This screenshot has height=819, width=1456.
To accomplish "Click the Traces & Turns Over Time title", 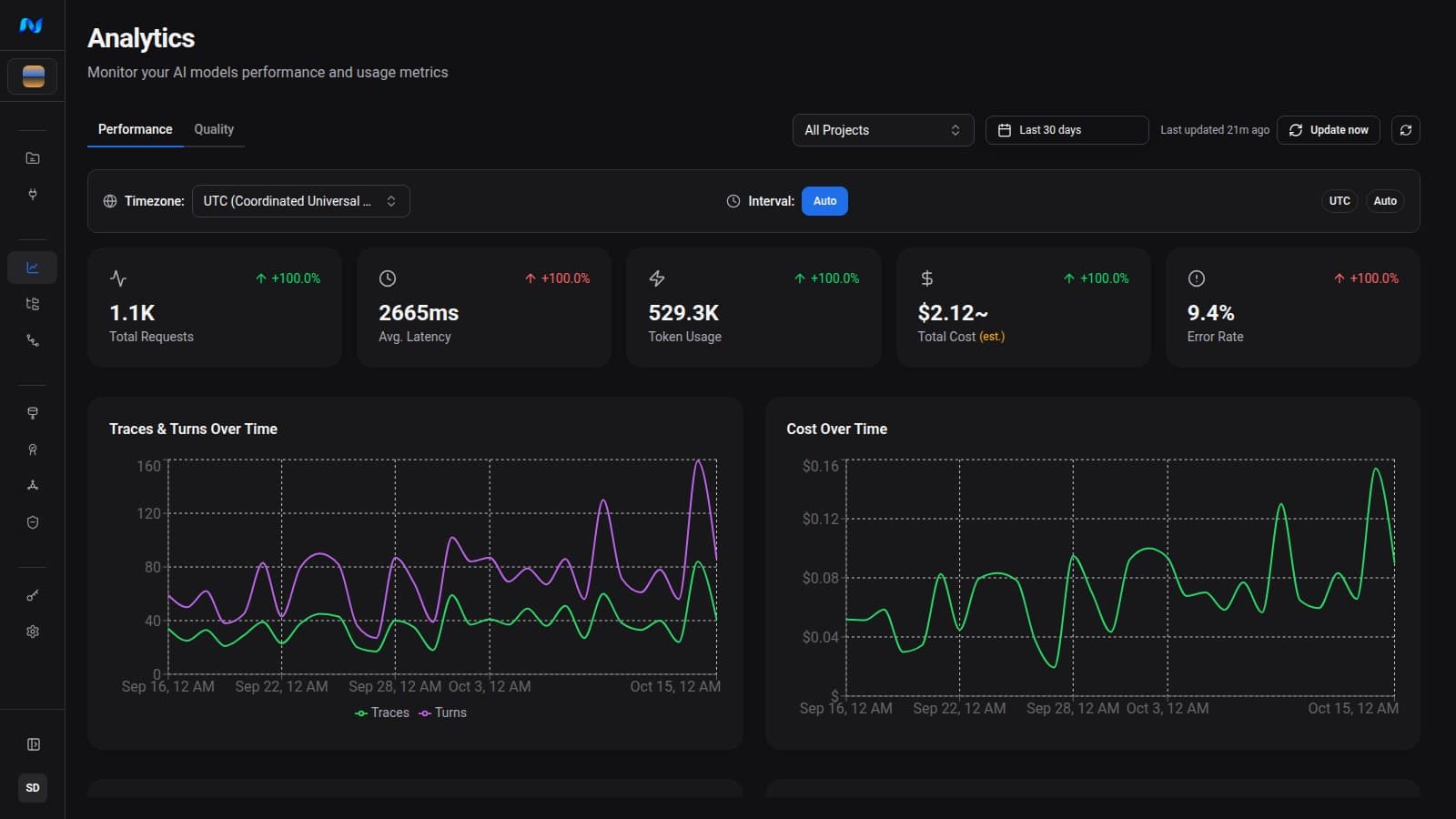I will pos(193,429).
